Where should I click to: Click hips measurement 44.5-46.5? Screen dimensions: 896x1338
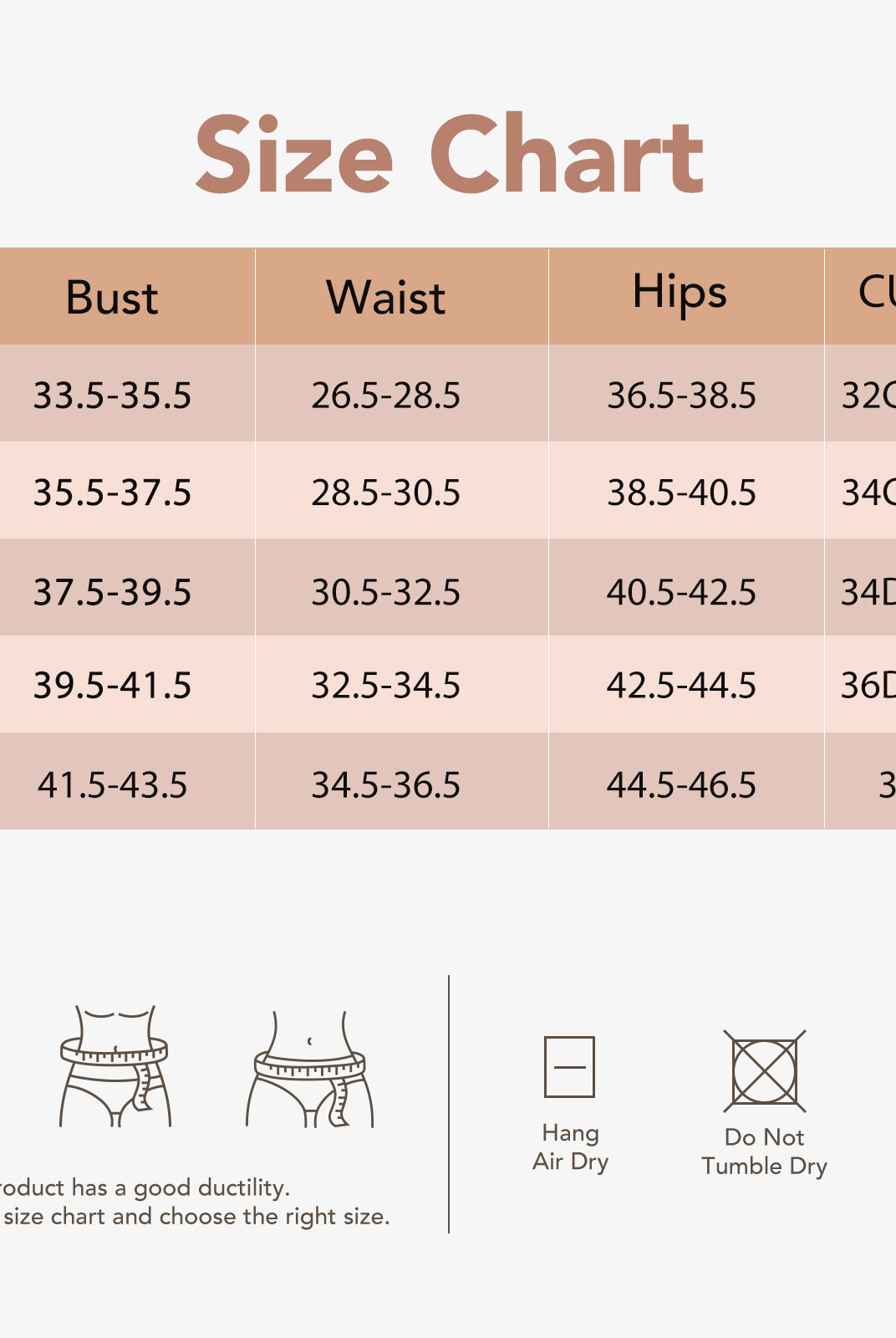681,785
